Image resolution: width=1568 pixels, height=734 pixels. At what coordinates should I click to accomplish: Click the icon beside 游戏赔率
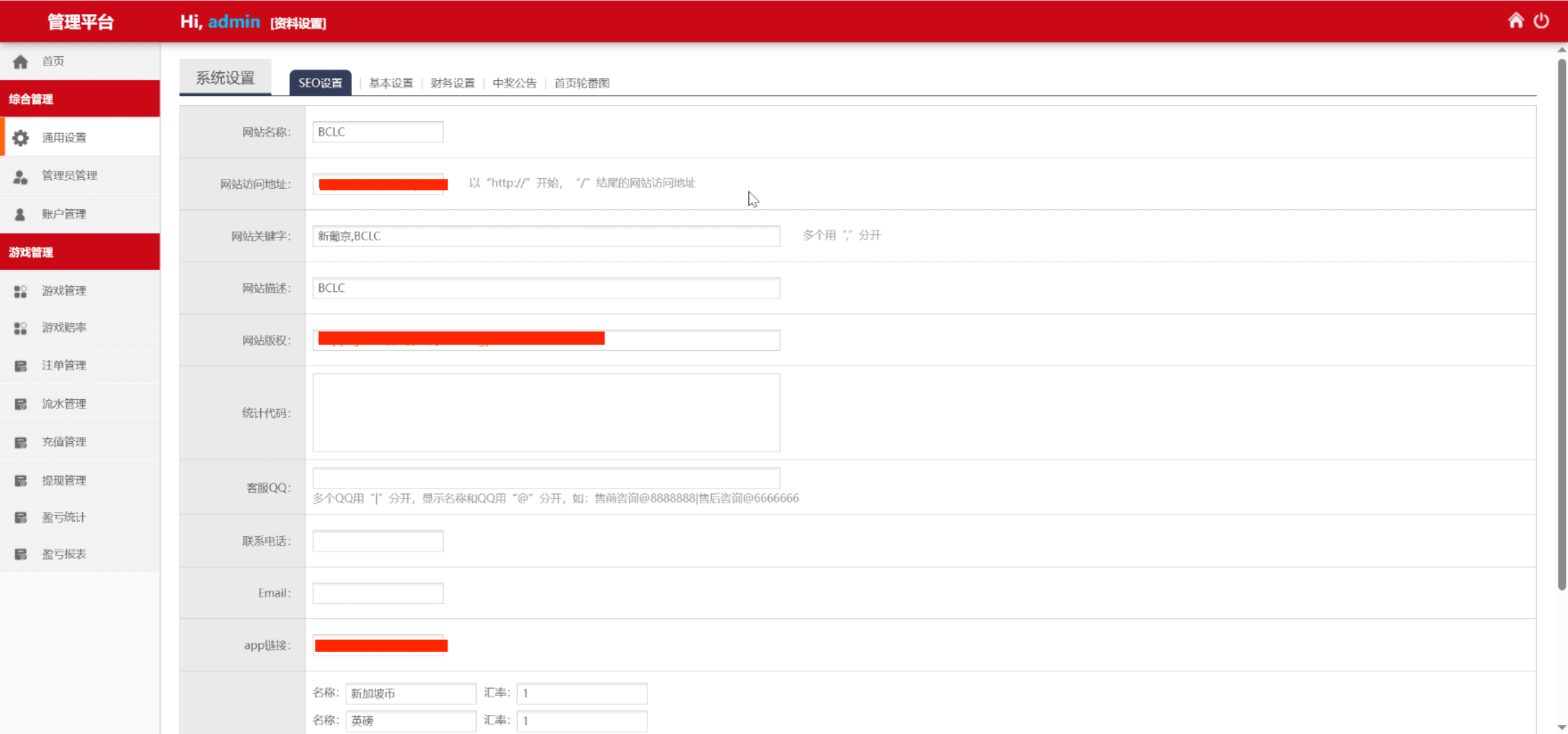click(x=20, y=328)
